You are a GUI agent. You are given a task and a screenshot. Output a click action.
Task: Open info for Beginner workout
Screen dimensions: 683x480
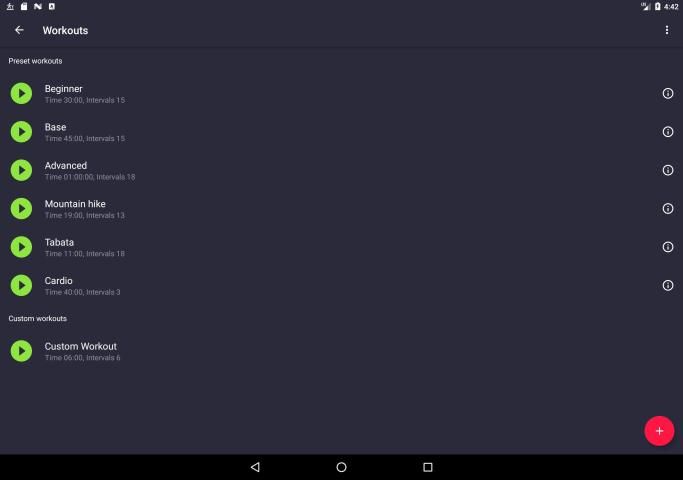(x=668, y=94)
